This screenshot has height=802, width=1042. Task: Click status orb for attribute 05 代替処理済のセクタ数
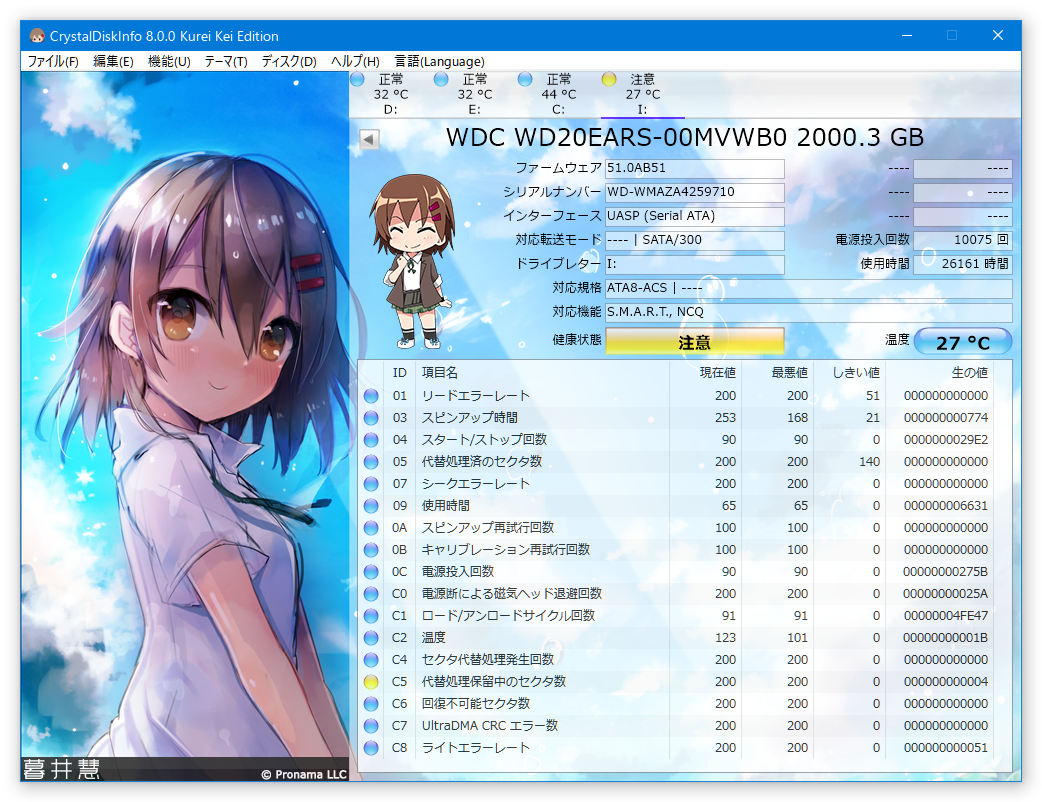pyautogui.click(x=371, y=462)
